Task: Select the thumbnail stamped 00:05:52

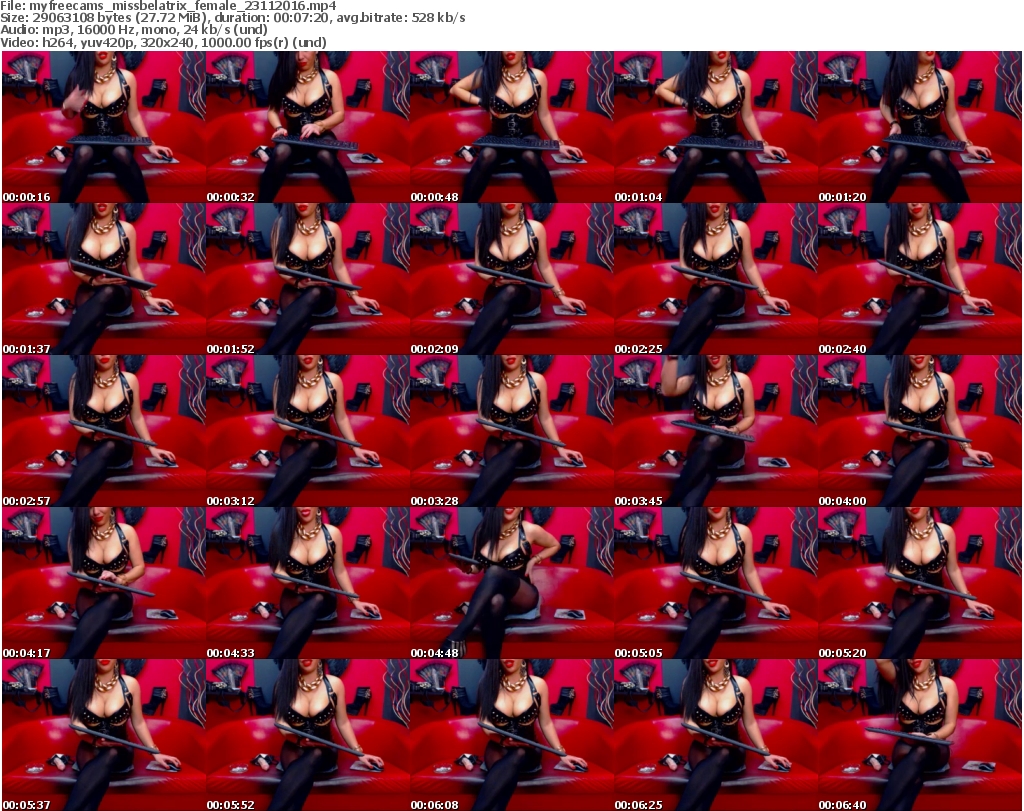Action: pos(308,735)
